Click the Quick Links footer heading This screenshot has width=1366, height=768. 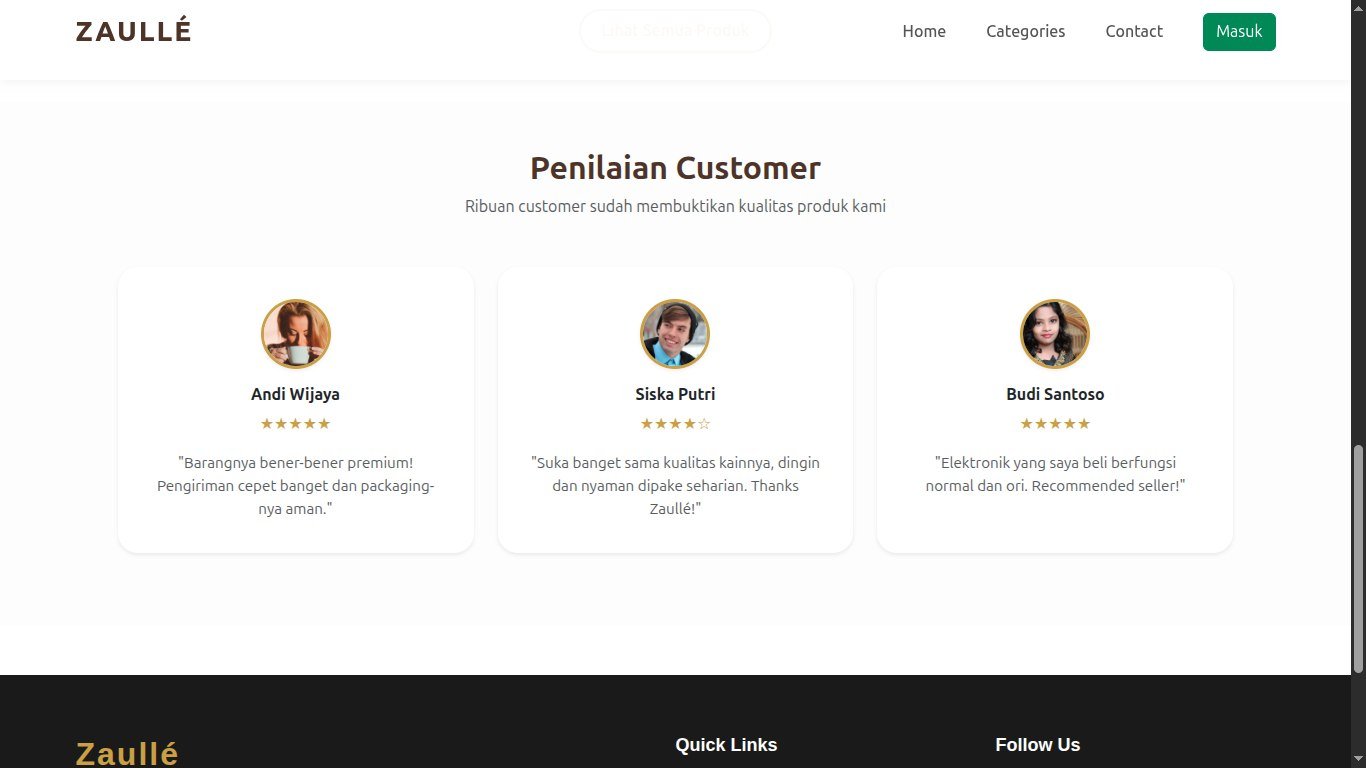(726, 745)
